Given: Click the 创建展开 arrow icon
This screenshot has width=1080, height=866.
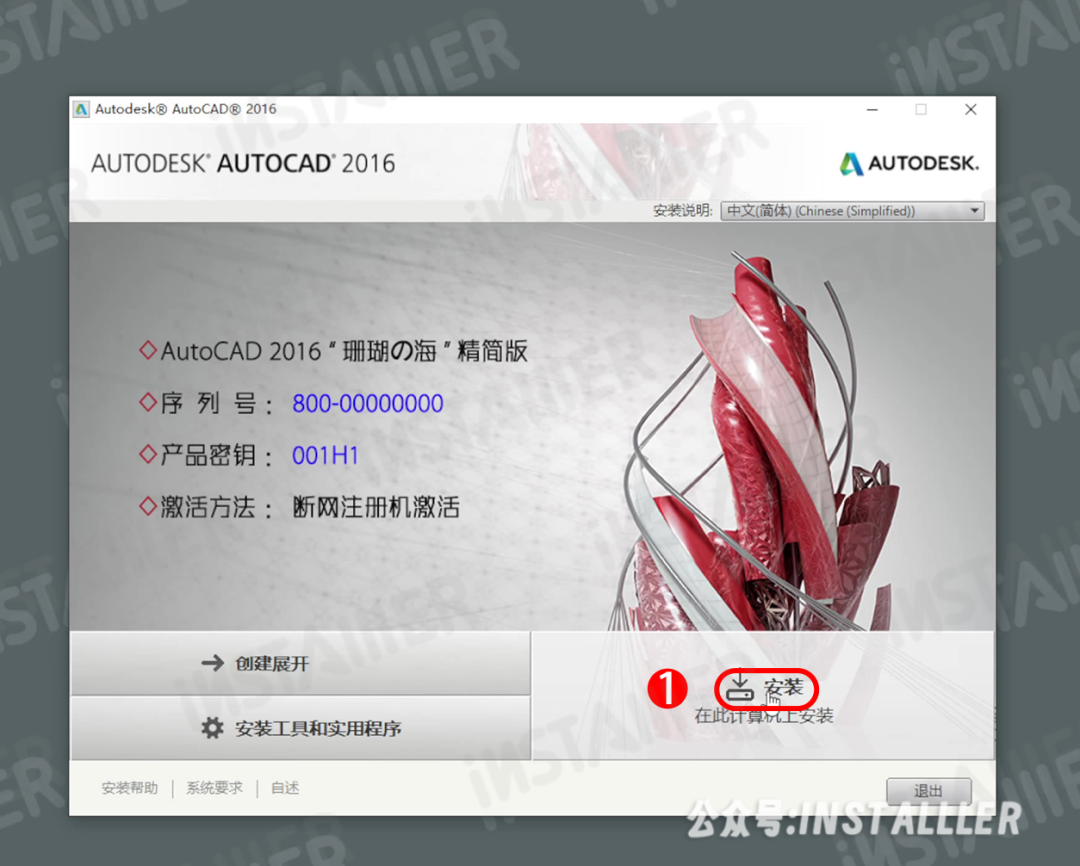Looking at the screenshot, I should pyautogui.click(x=213, y=663).
